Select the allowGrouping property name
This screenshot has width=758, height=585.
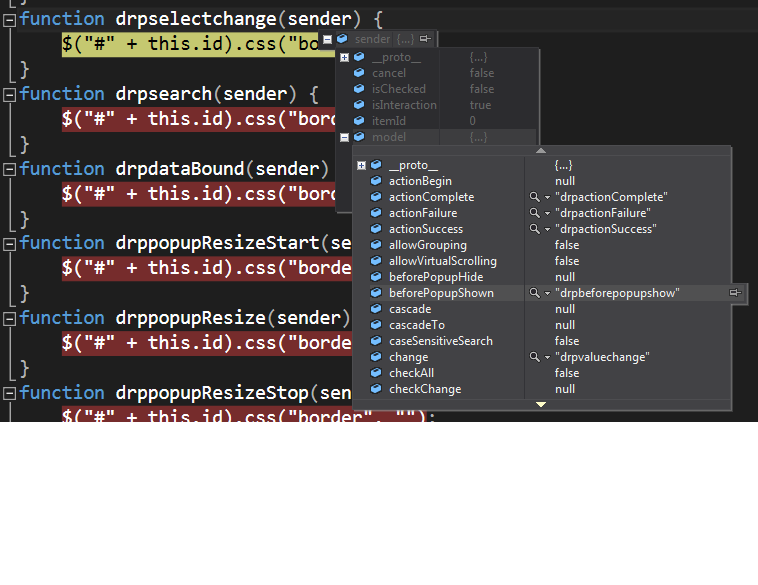[x=428, y=245]
